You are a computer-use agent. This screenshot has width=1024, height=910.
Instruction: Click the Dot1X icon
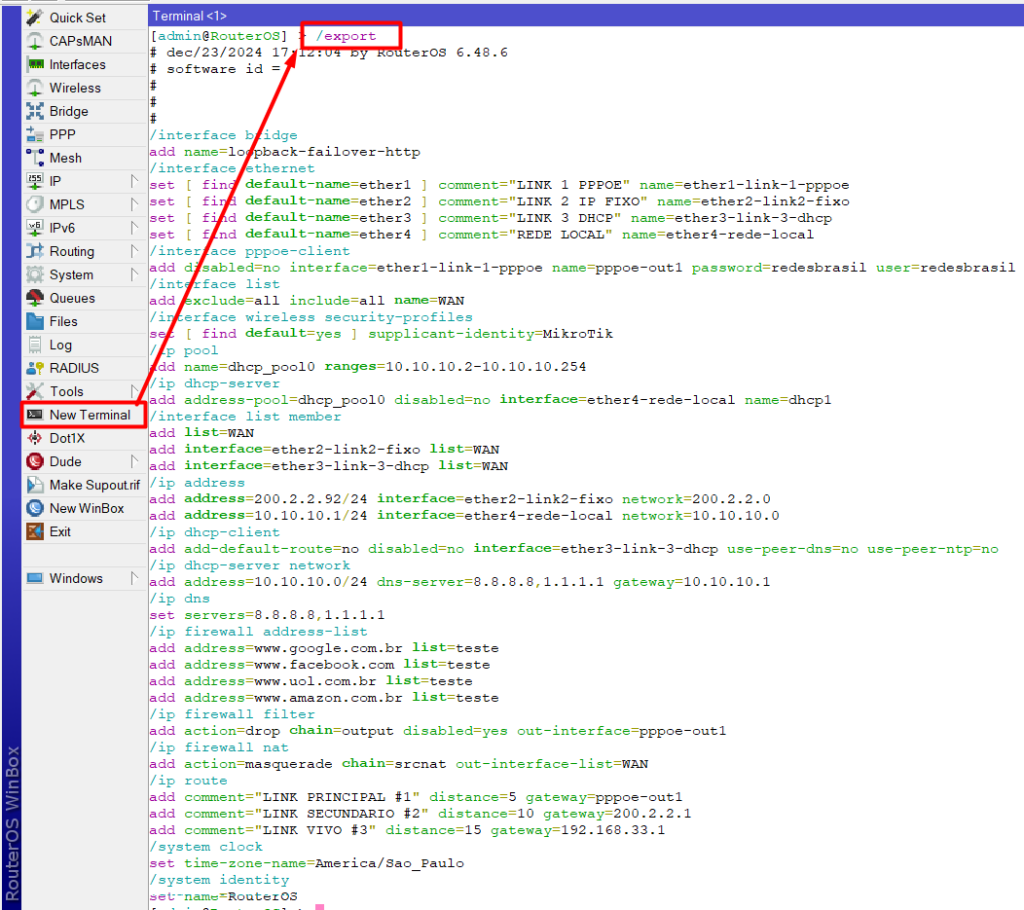(x=35, y=438)
